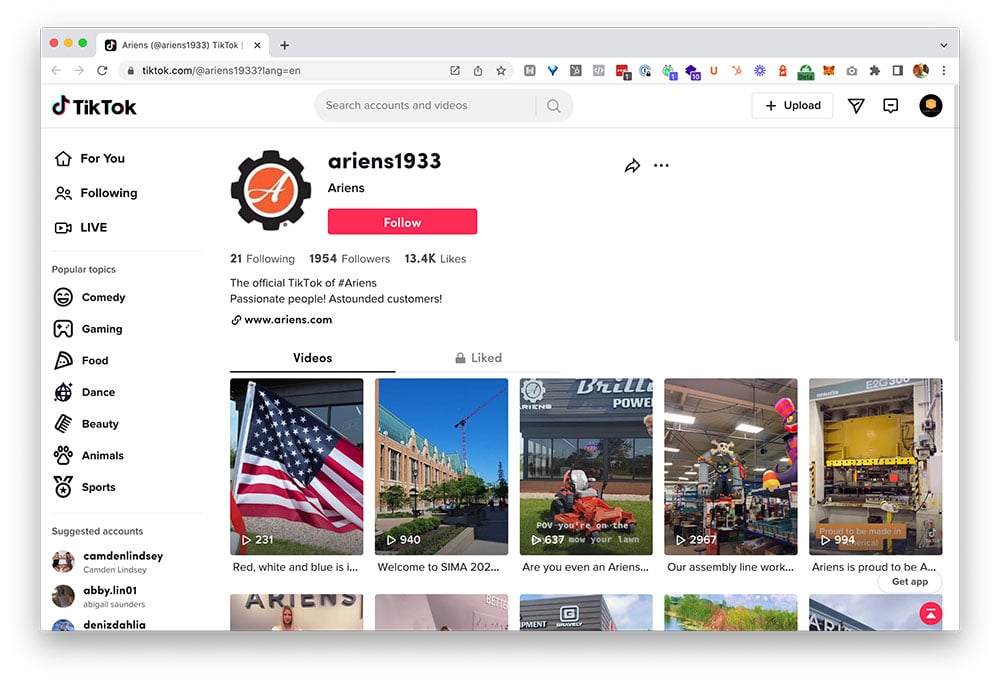Select the Gaming topic
The width and height of the screenshot is (1000, 684).
pyautogui.click(x=88, y=329)
